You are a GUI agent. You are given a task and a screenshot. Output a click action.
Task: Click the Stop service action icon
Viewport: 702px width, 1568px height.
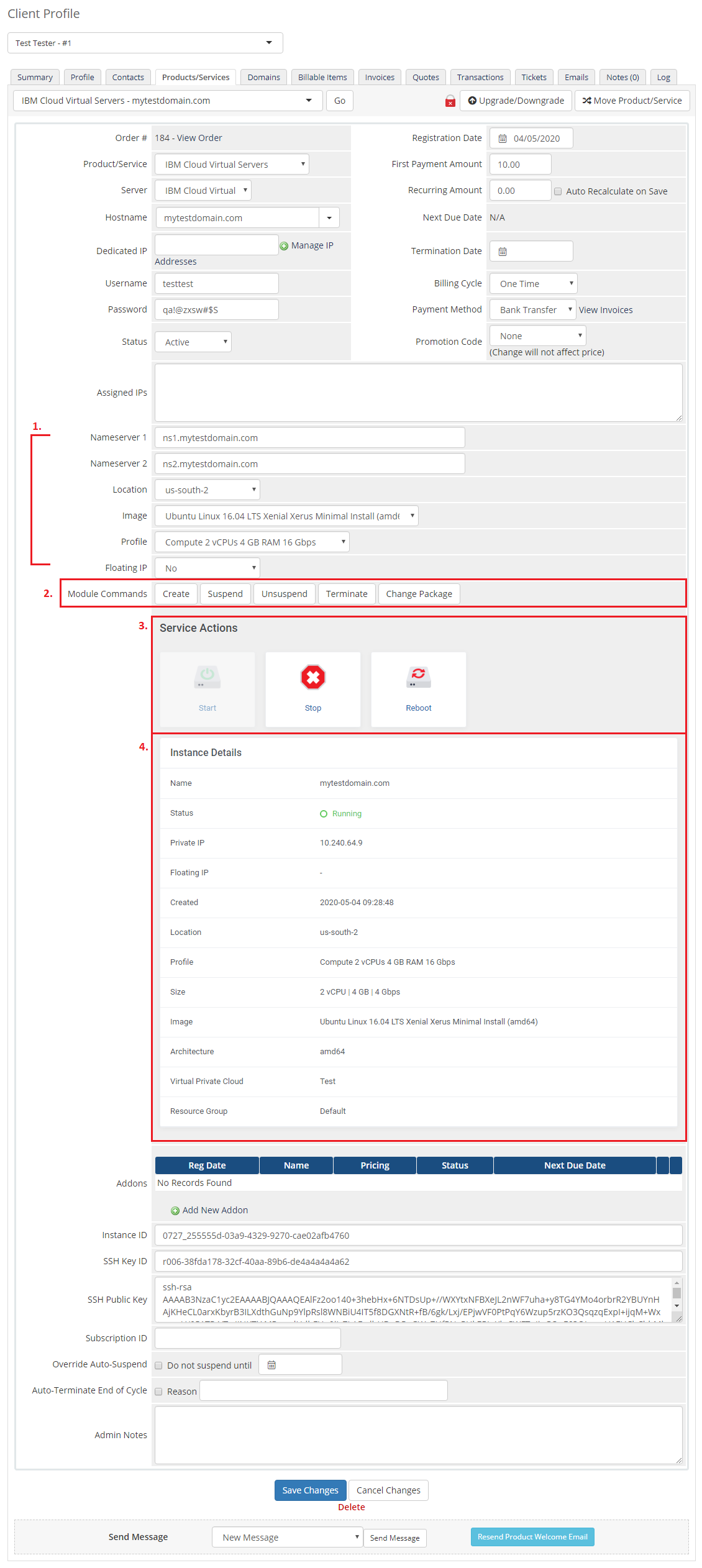click(313, 677)
